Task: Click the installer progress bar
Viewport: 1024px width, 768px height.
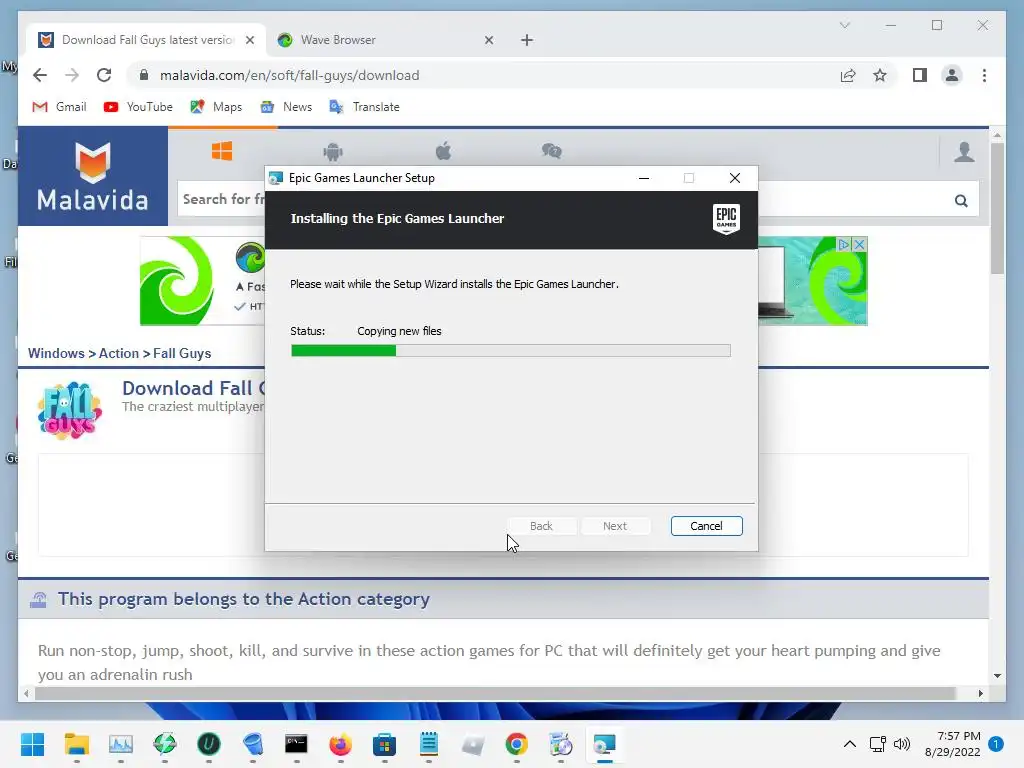Action: pos(511,351)
